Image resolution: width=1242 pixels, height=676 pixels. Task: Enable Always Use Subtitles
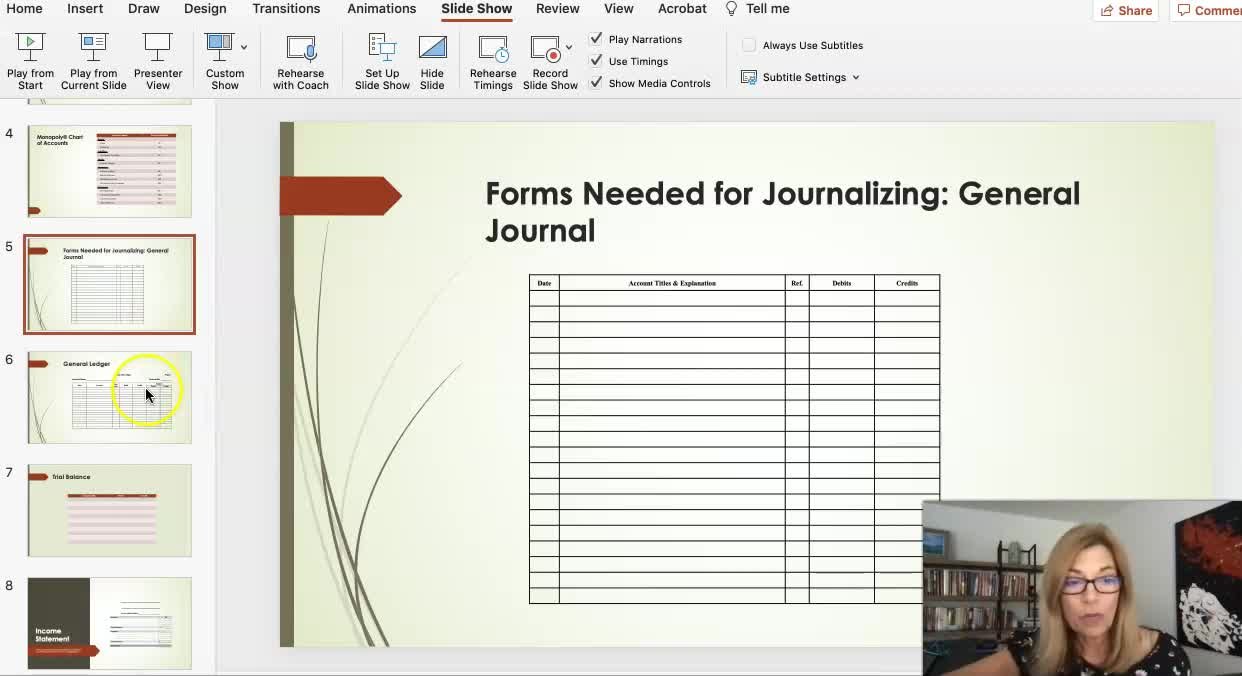point(749,45)
